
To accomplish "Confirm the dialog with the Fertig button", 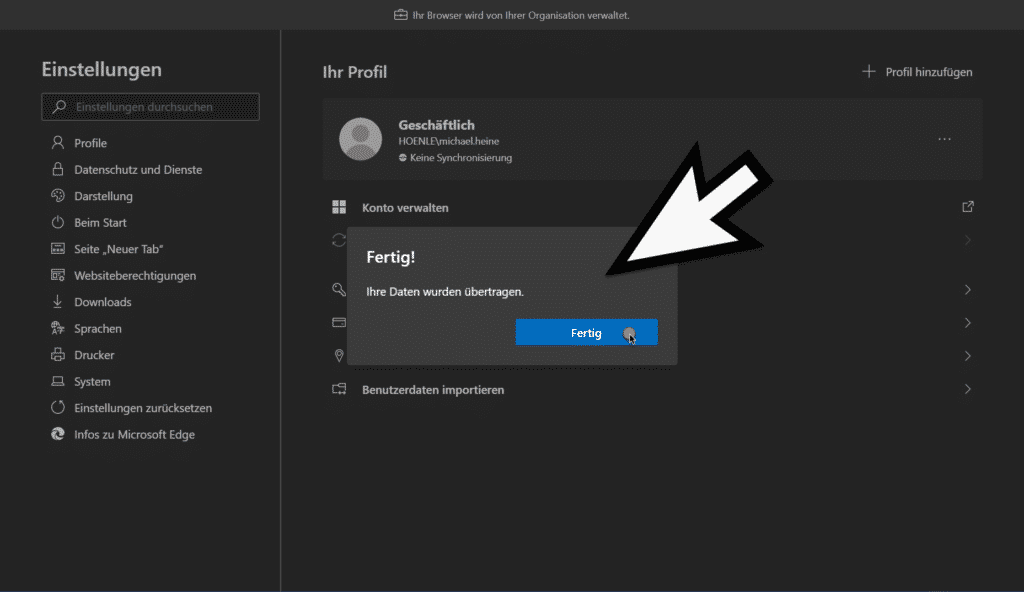I will 586,333.
